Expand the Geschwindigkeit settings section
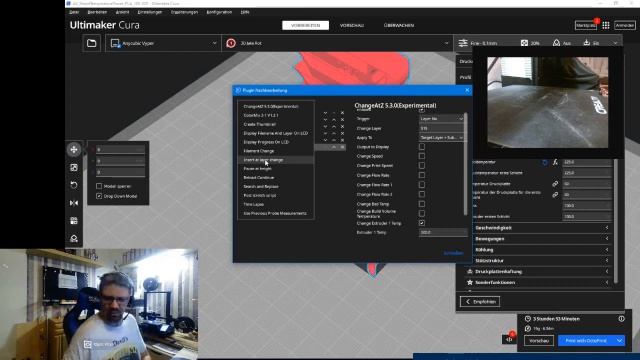This screenshot has width=640, height=360. click(539, 228)
